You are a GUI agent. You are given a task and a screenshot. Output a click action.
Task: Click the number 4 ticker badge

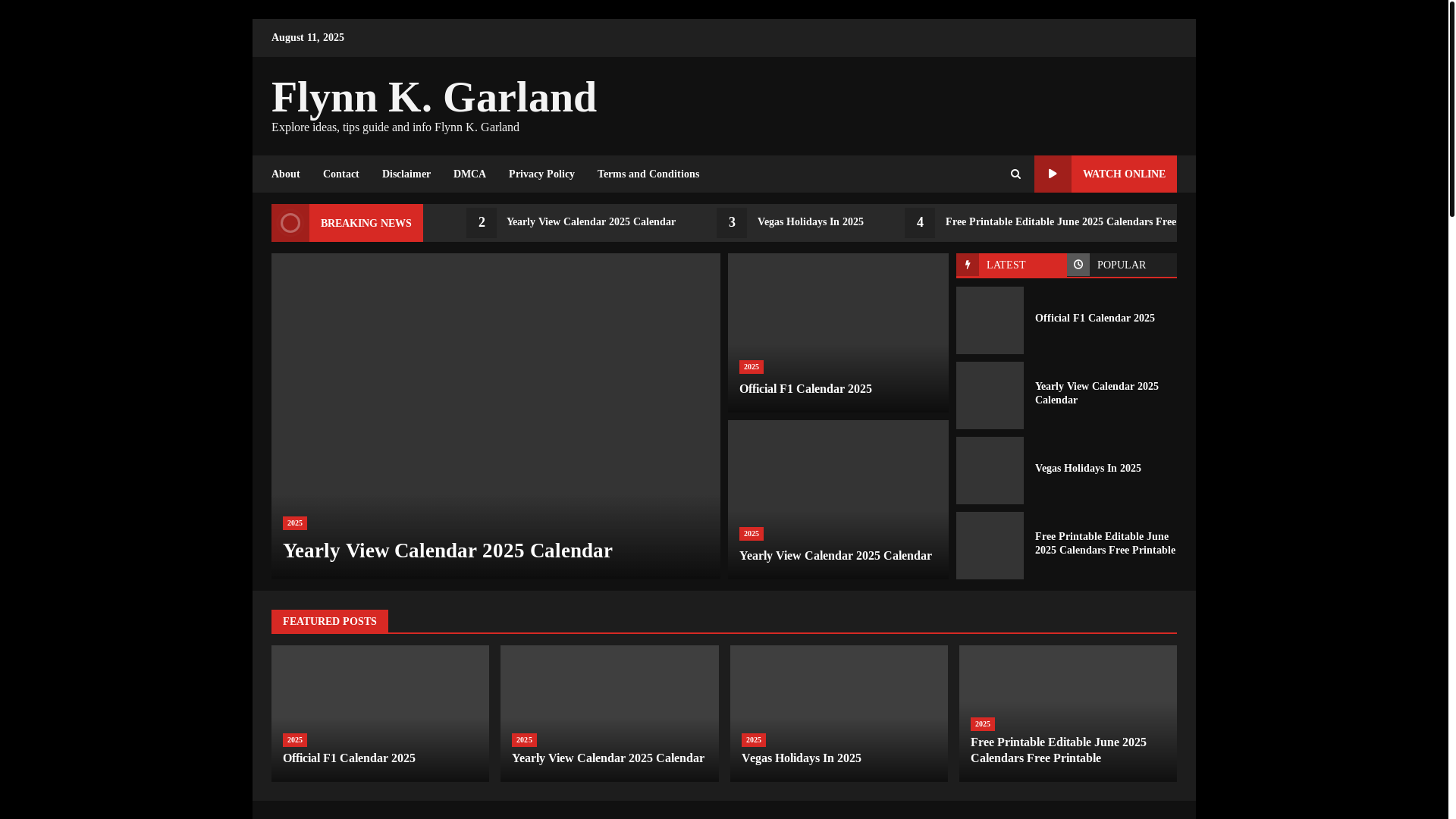point(920,223)
